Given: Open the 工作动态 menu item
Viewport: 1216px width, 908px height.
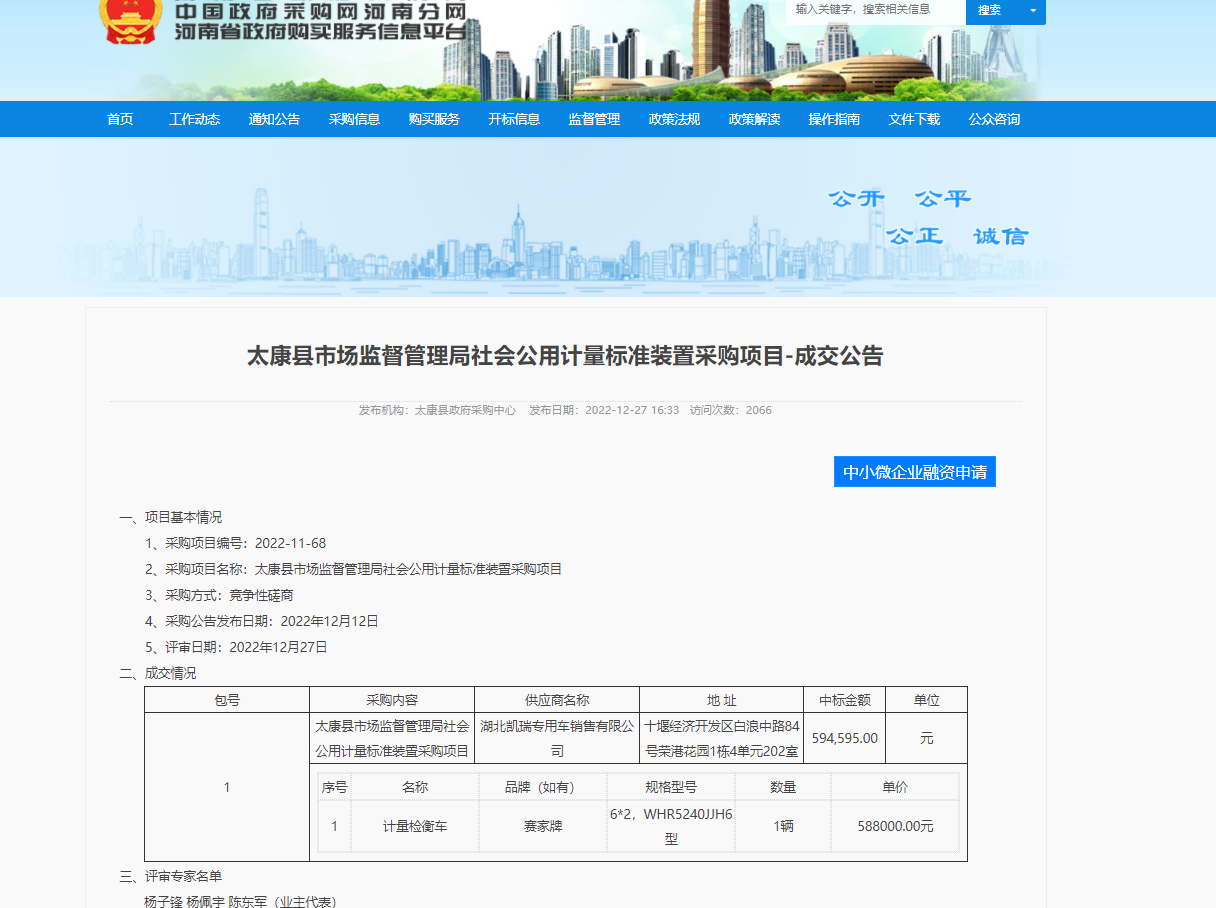Looking at the screenshot, I should pos(194,119).
